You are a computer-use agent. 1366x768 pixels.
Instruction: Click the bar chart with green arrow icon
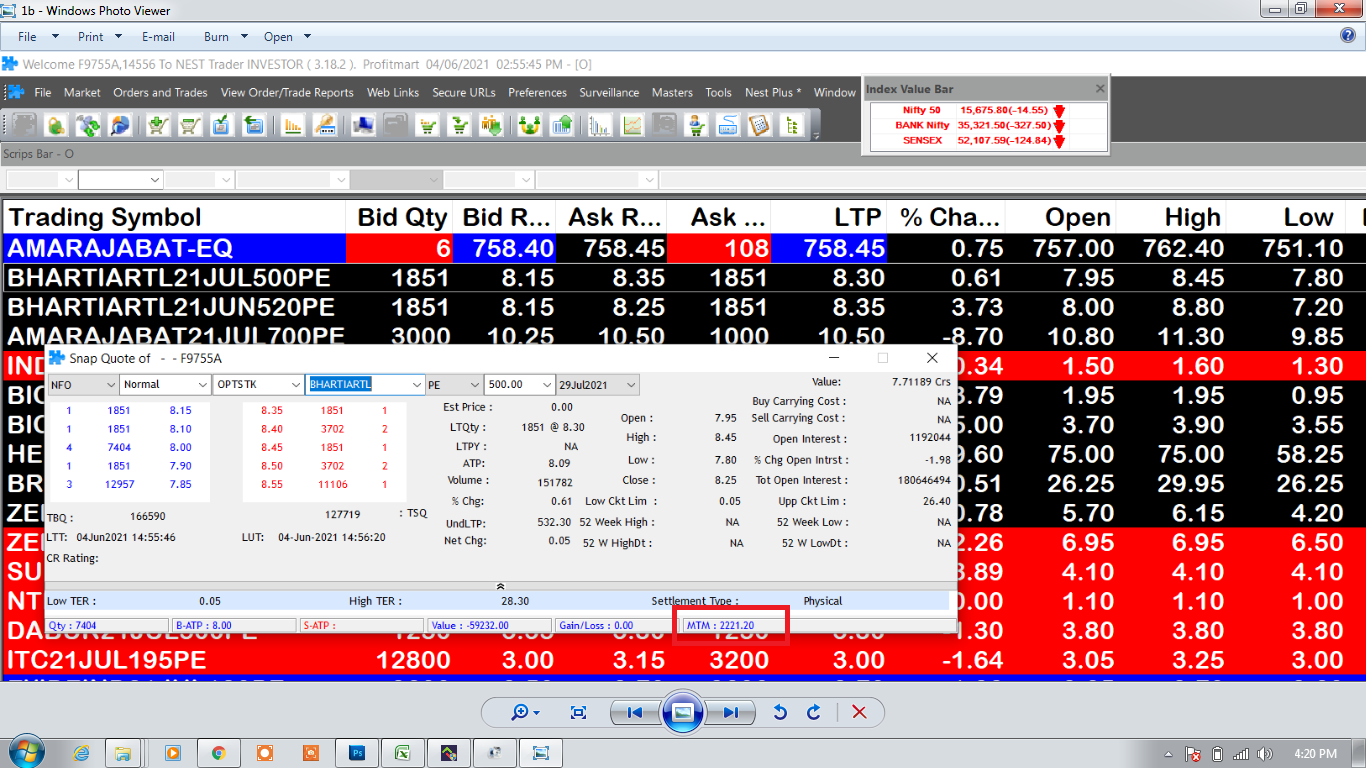click(561, 125)
